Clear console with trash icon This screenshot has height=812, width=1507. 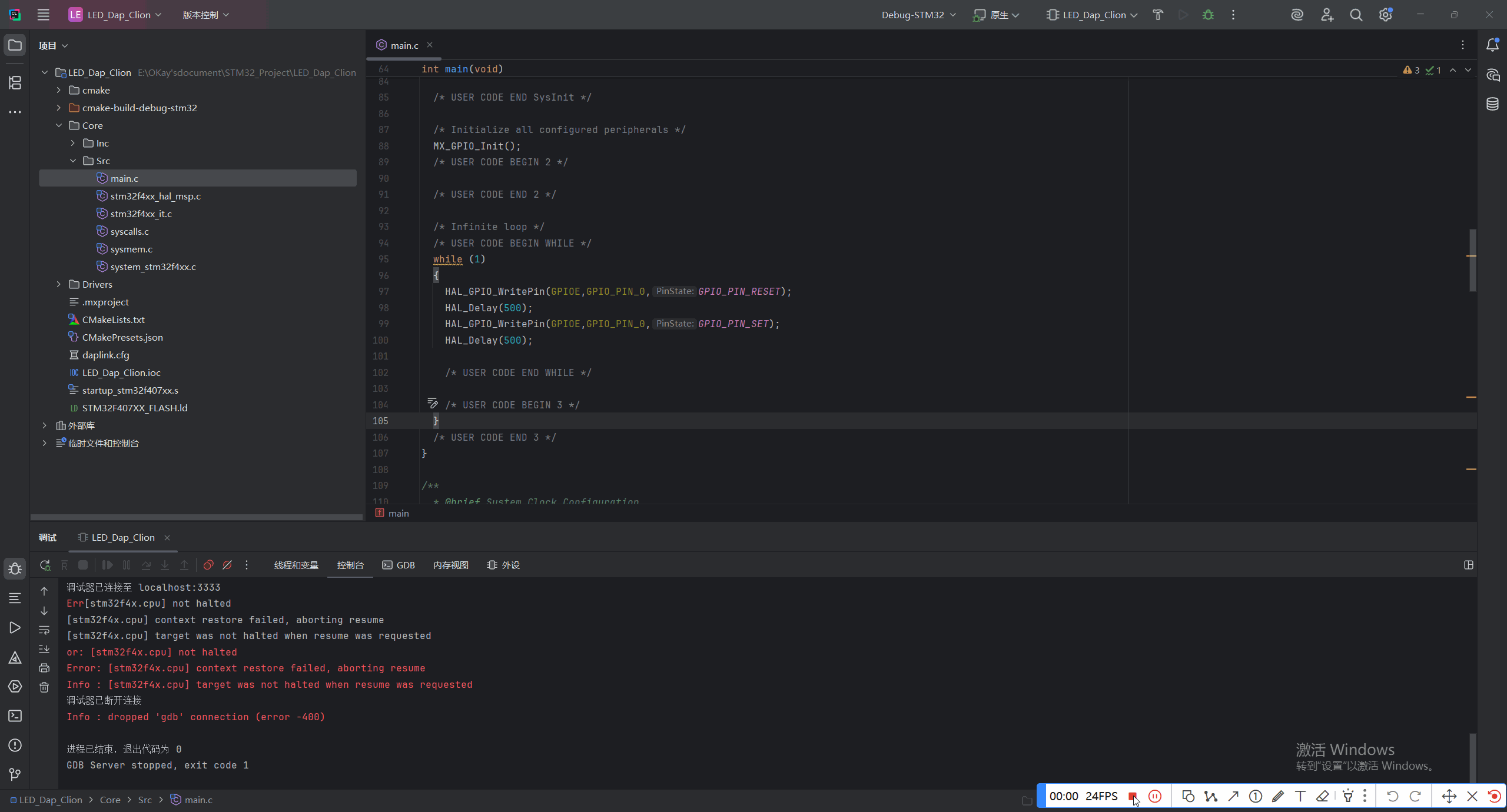pyautogui.click(x=44, y=687)
